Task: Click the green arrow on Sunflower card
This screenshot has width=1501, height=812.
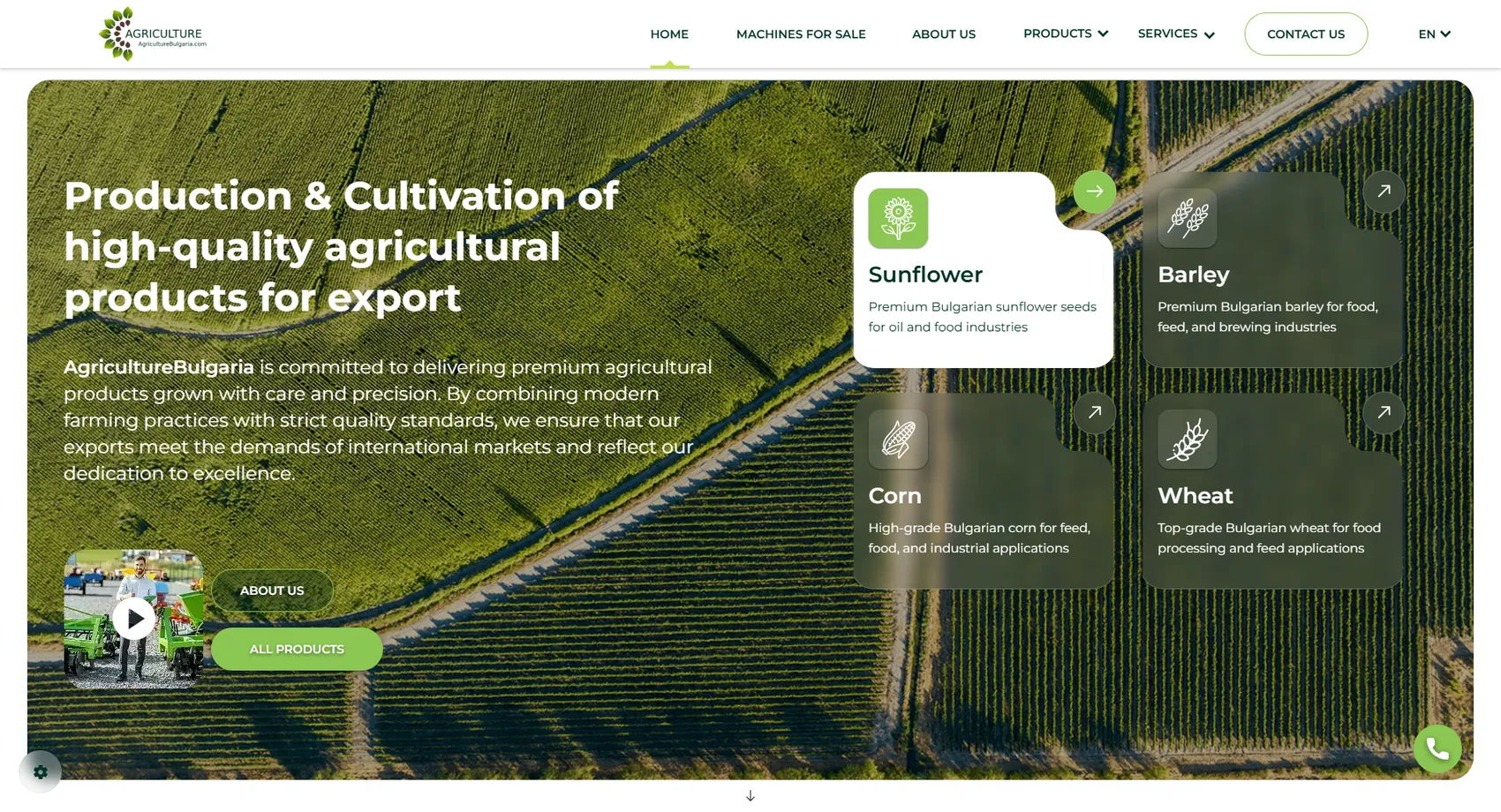Action: (1095, 192)
